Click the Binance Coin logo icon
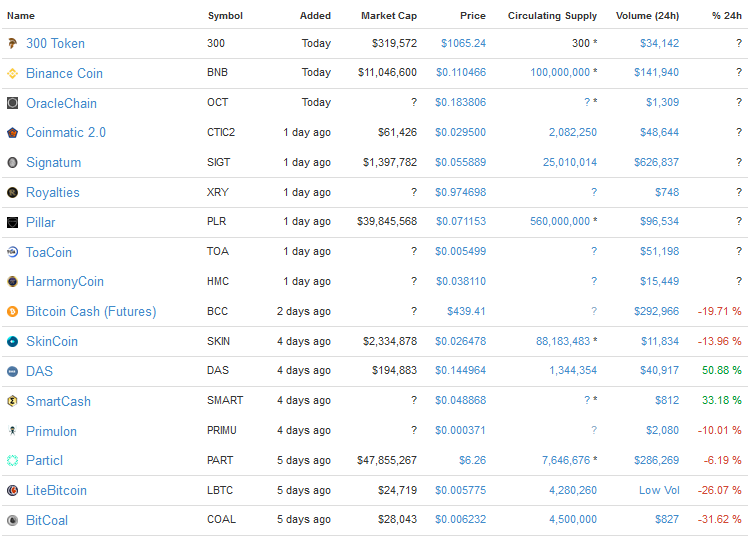752x537 pixels. tap(12, 73)
